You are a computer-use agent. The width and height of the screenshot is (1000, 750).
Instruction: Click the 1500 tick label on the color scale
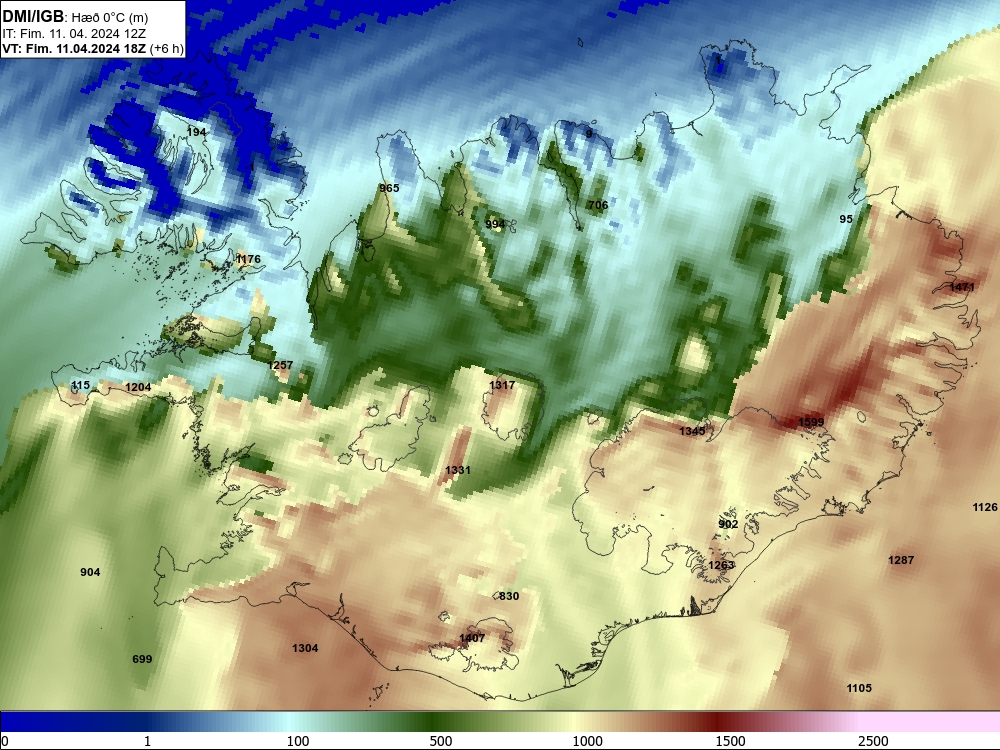(x=730, y=741)
